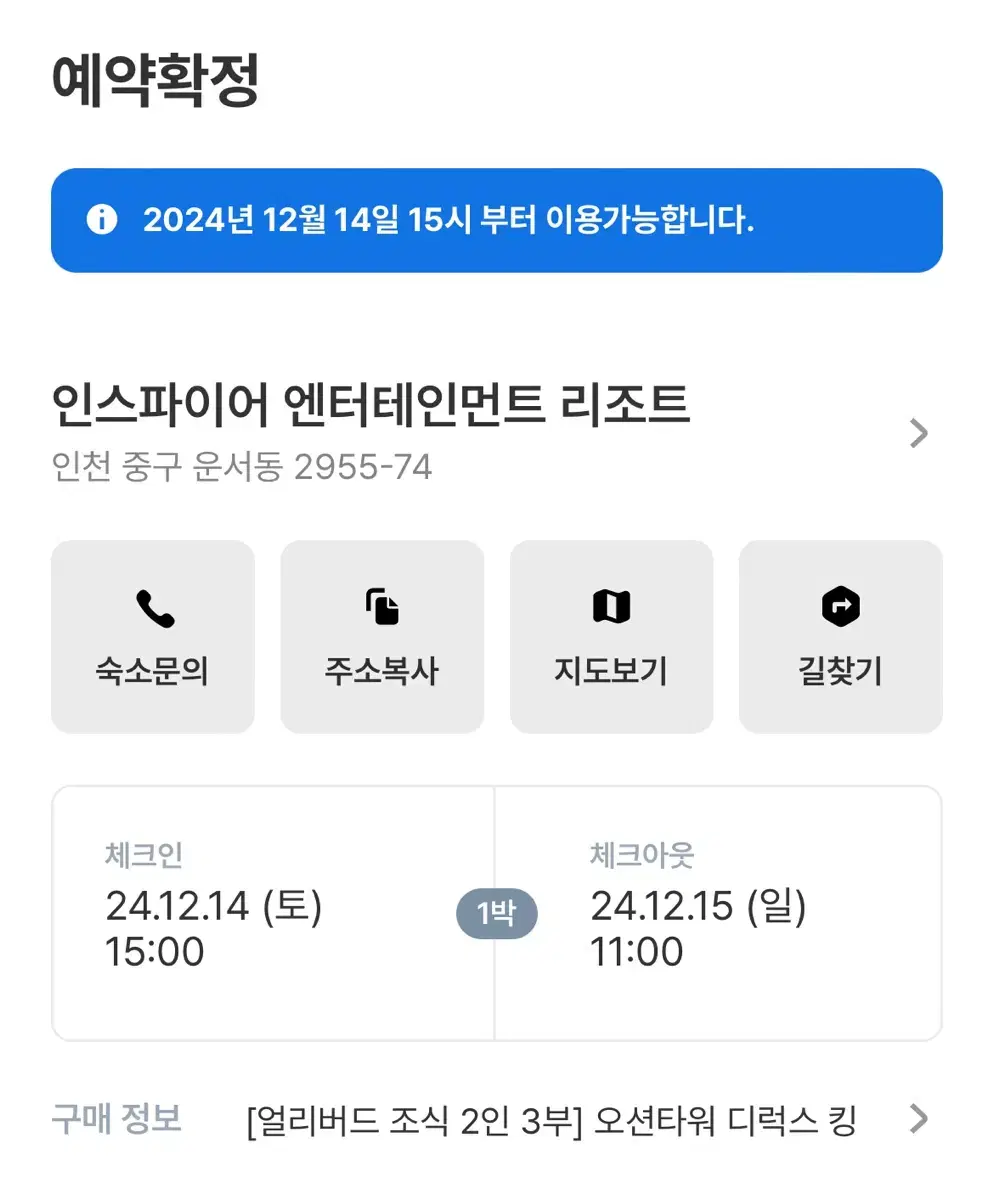Open the 인스파이어 엔터테인먼트 리조트 hotel name

point(370,406)
